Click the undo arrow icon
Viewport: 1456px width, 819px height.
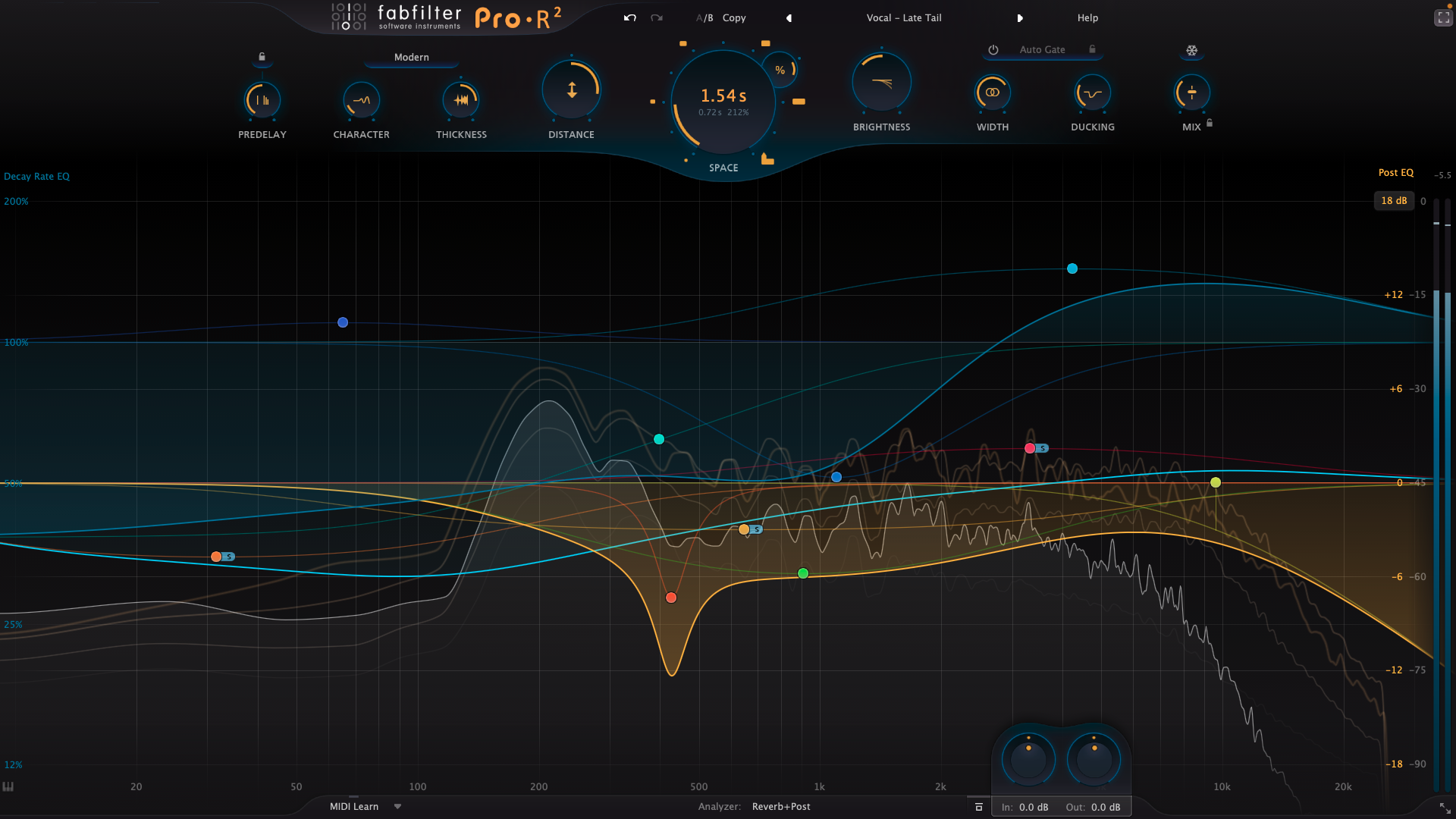629,17
